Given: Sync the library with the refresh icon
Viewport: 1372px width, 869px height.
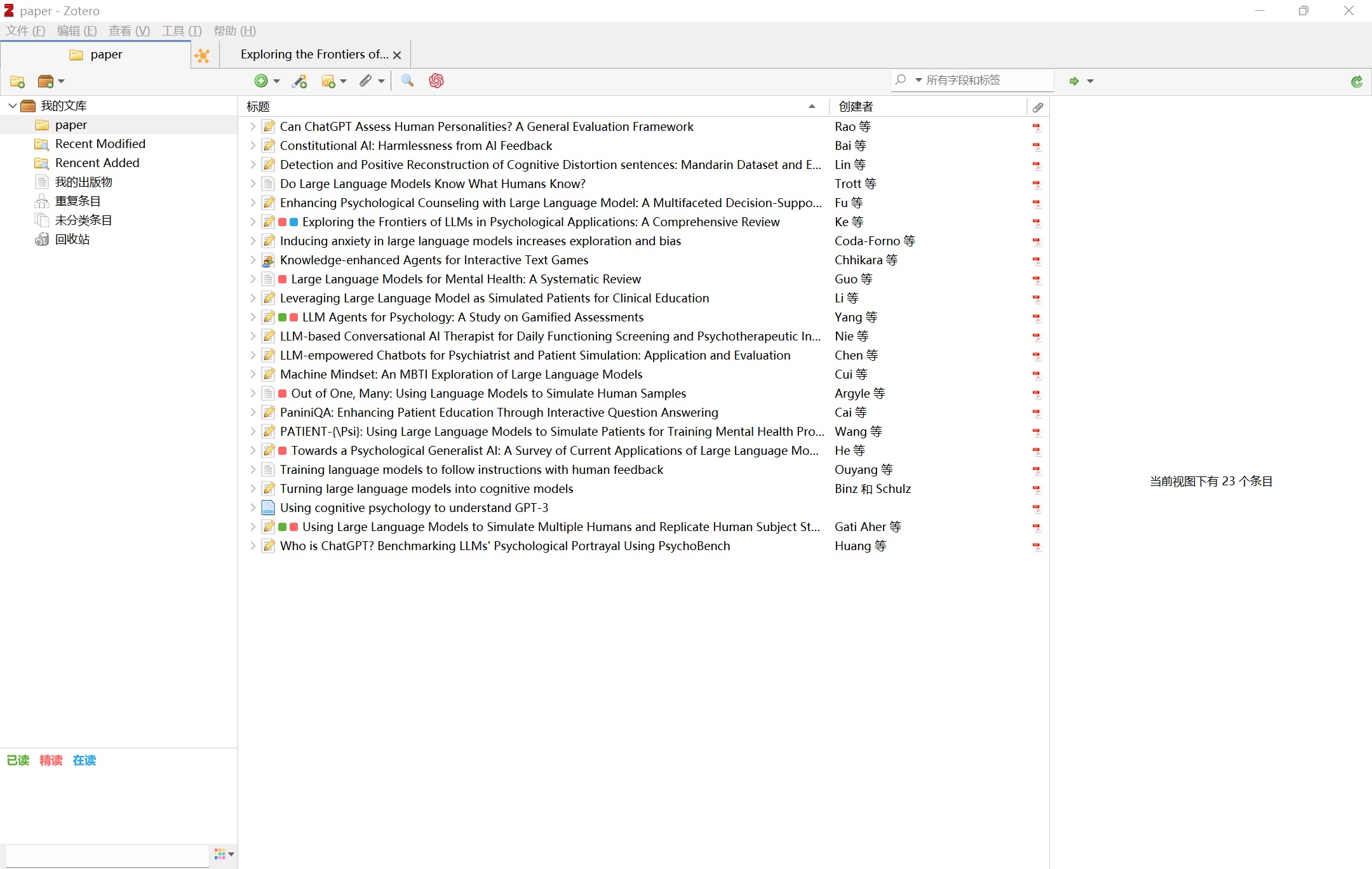Looking at the screenshot, I should point(1357,81).
